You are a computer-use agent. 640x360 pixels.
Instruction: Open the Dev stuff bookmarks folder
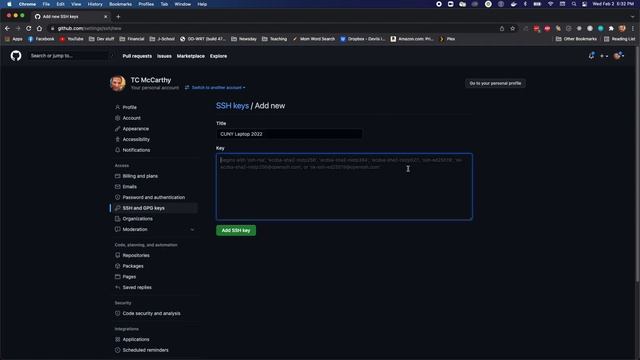coord(102,39)
